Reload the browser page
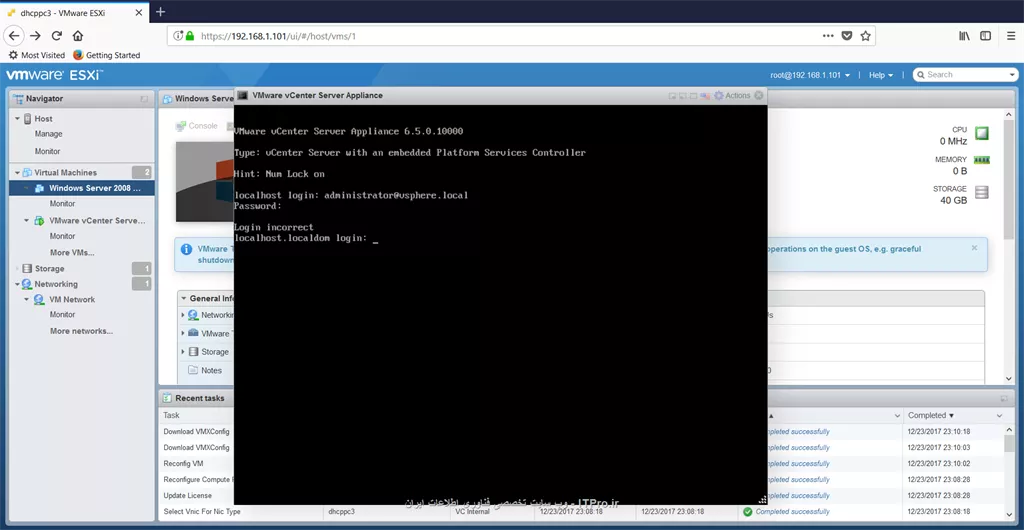Screen dimensions: 1024x530 click(x=57, y=36)
